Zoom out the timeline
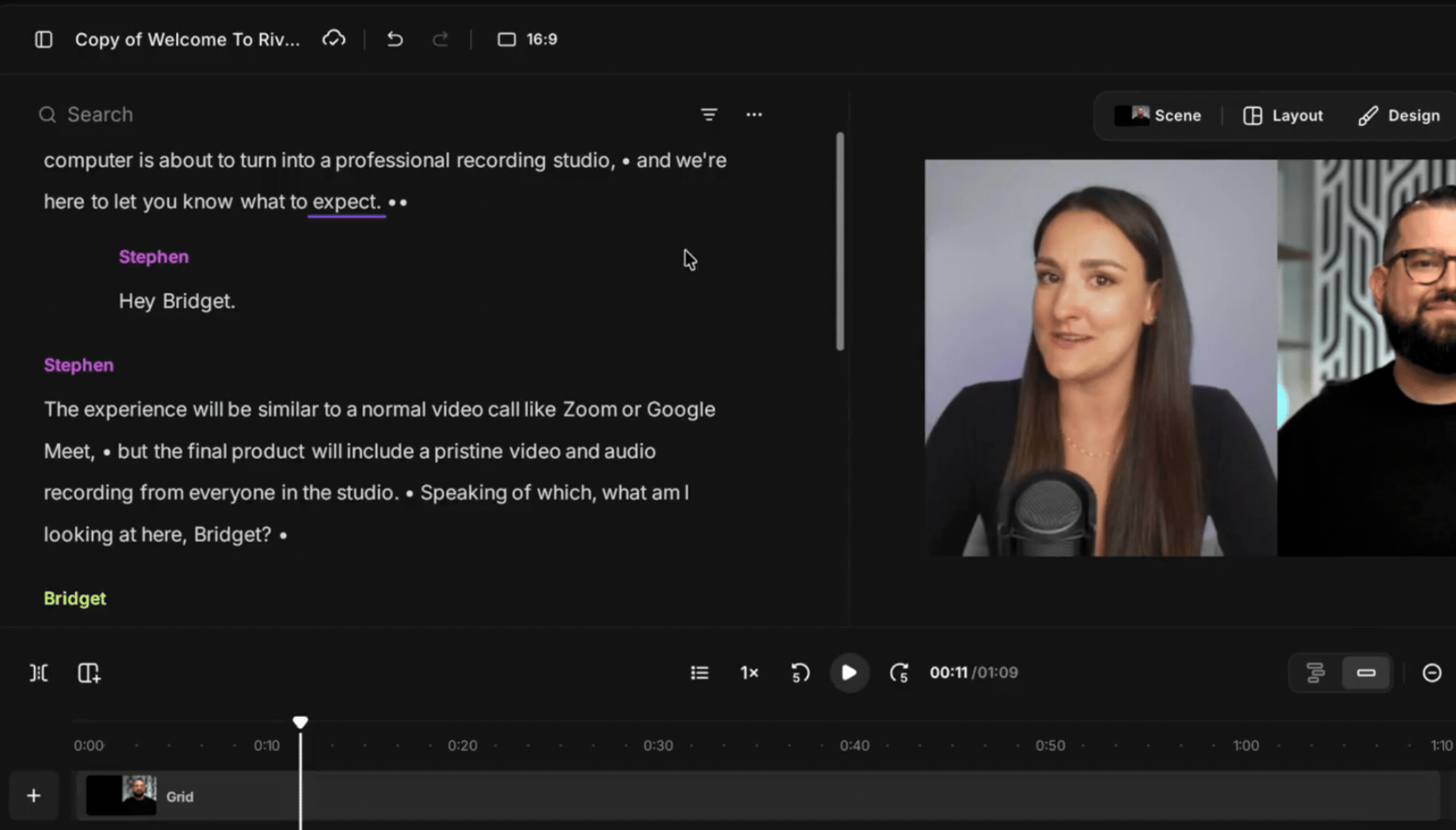 click(x=1432, y=672)
